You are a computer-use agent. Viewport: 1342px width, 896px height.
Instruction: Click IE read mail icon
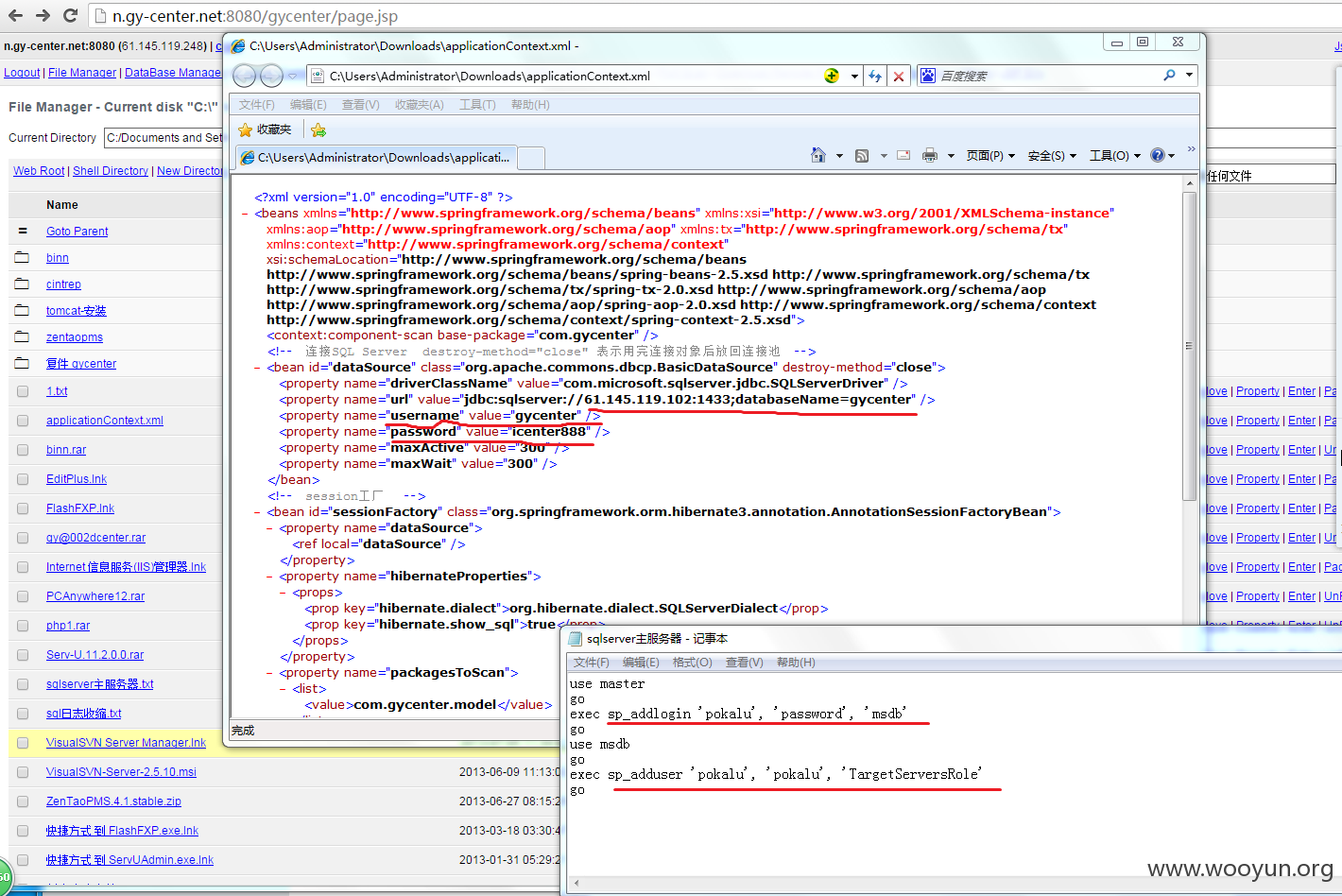(x=903, y=155)
